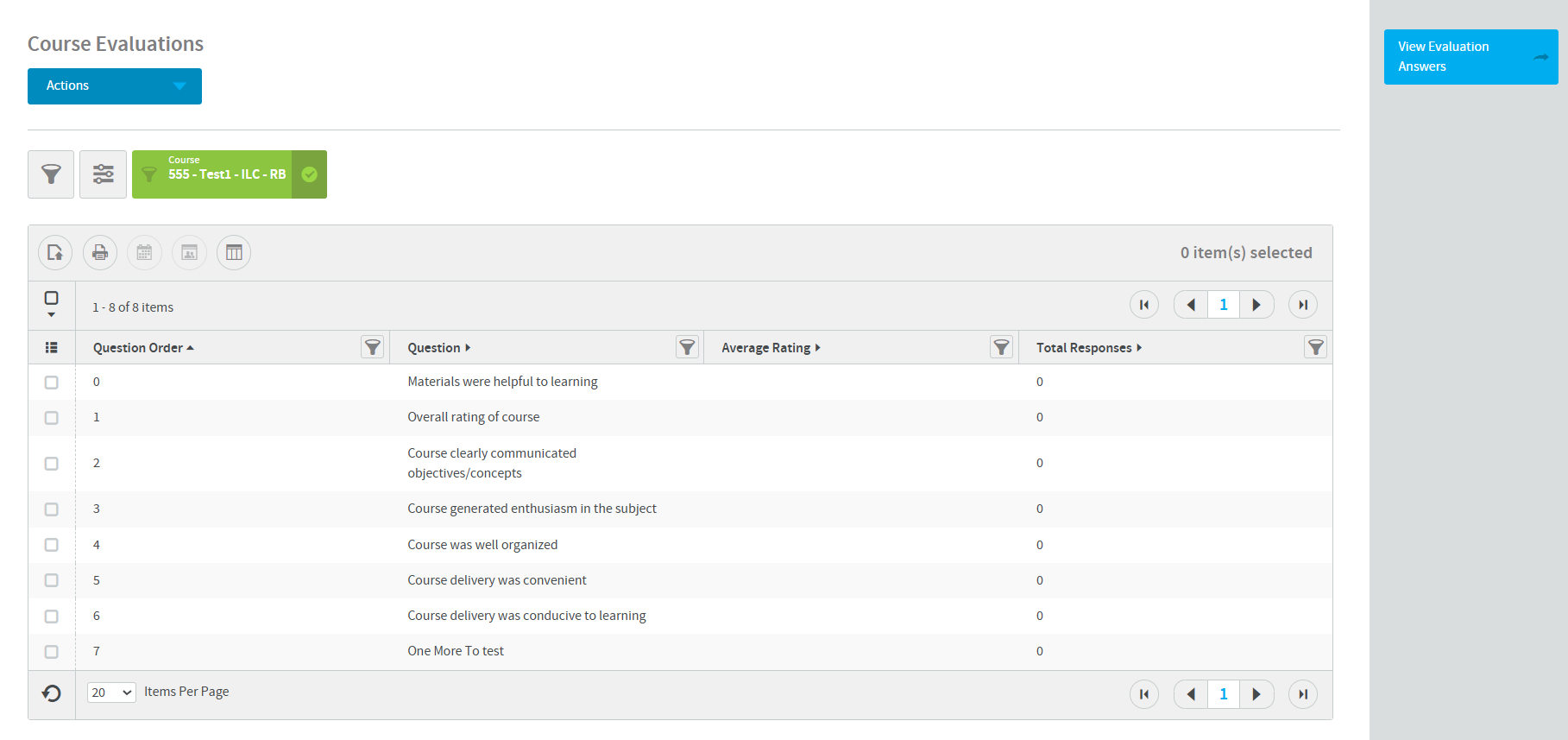Click the image view toolbar icon

pos(189,253)
